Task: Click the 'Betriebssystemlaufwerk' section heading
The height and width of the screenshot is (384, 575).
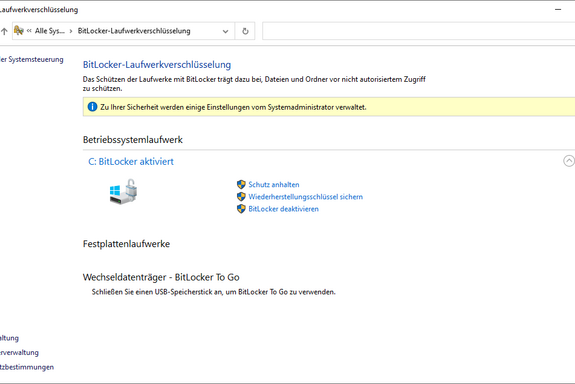Action: pos(133,140)
